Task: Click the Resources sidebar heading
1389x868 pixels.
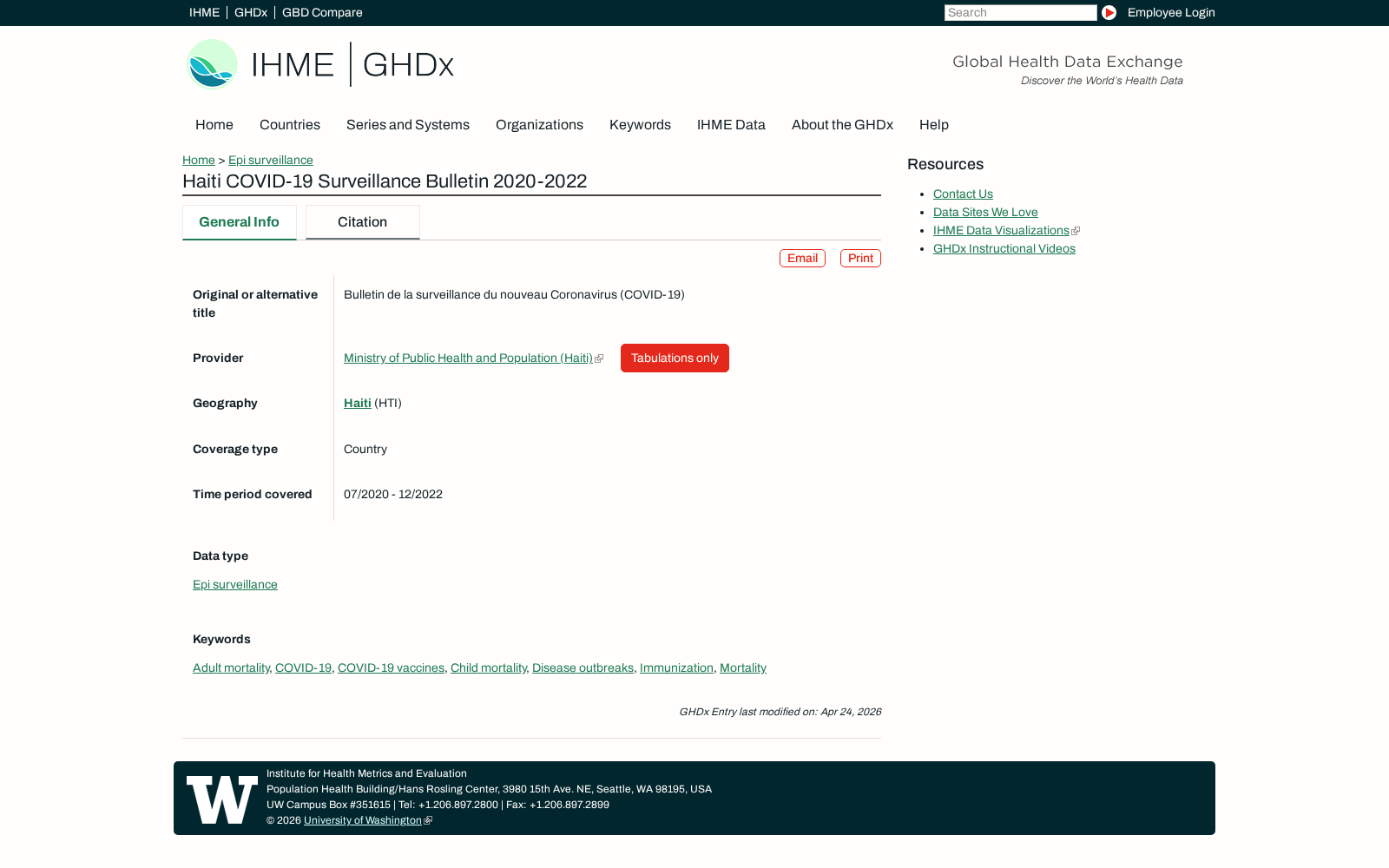Action: 945,164
